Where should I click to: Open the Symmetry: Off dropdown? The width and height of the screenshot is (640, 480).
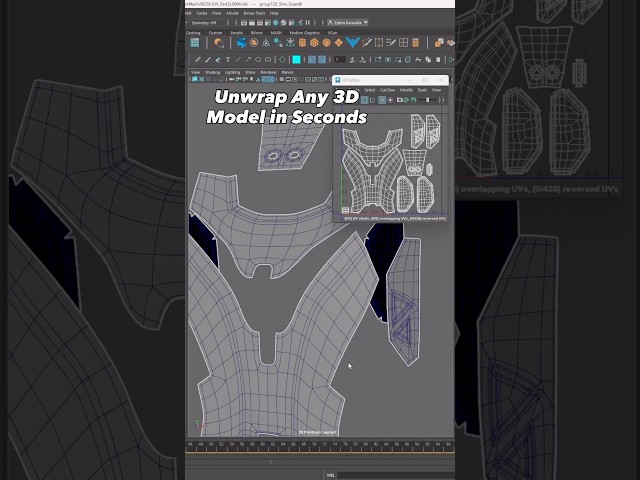coord(208,22)
